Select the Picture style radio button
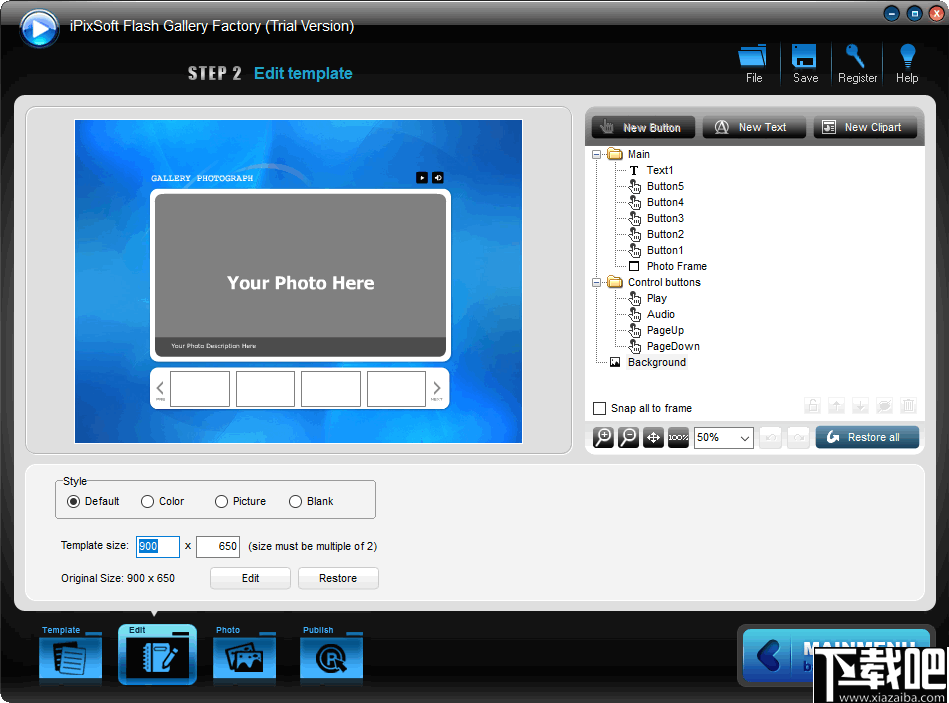The width and height of the screenshot is (949, 703). 222,502
